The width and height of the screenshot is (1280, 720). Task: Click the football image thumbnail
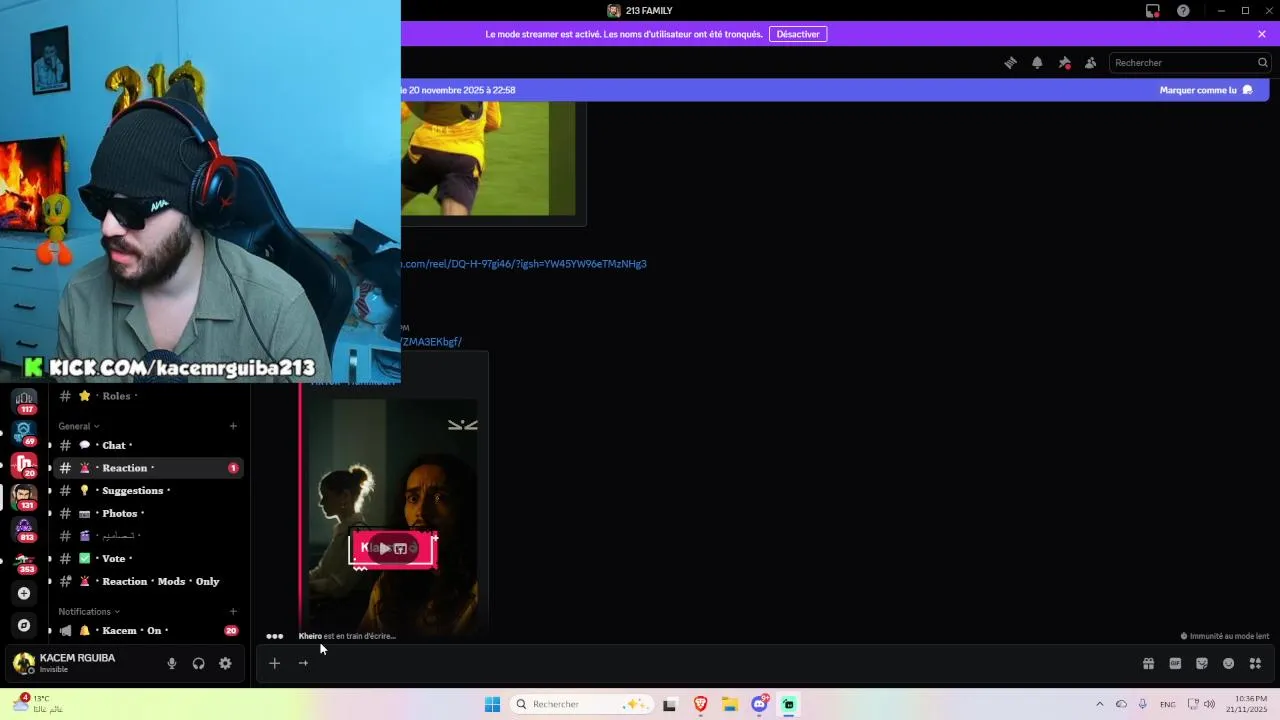[x=488, y=158]
